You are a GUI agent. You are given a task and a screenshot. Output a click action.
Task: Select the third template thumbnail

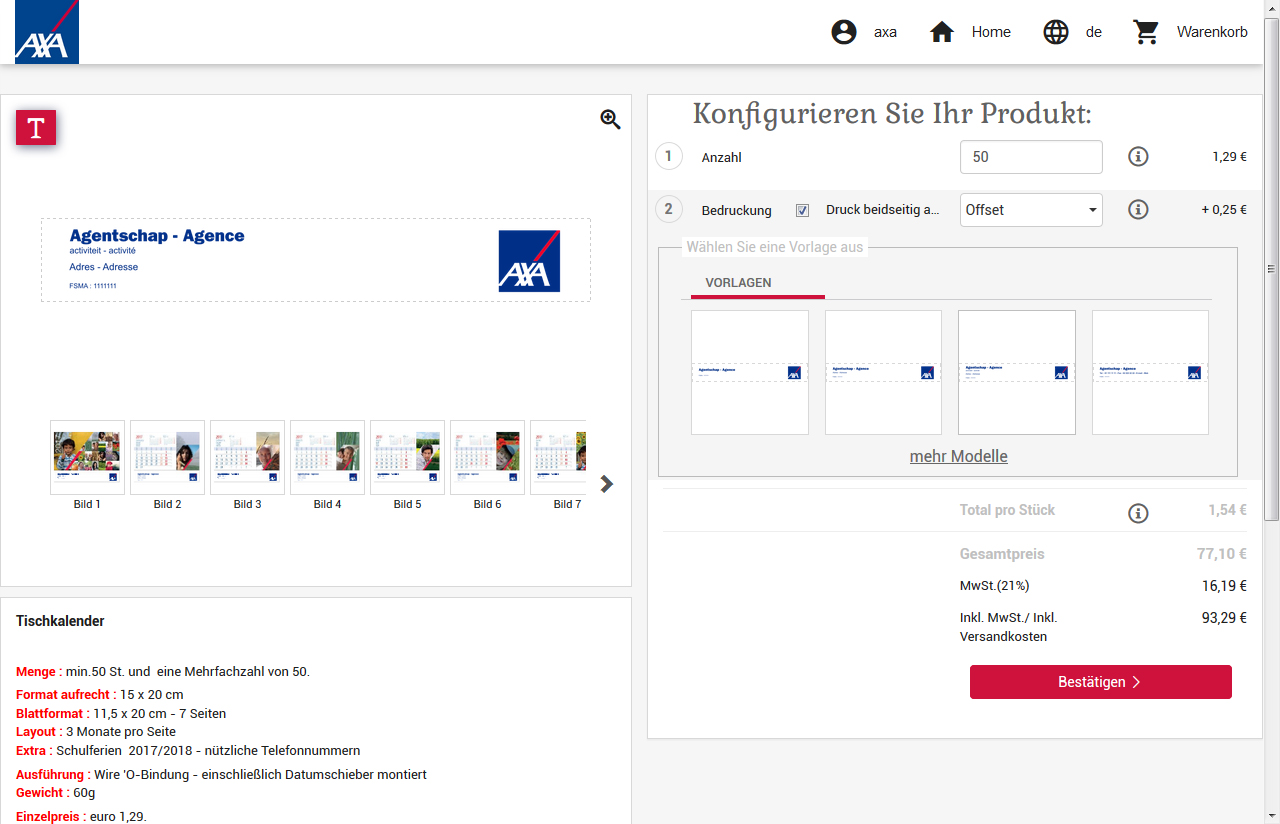1017,372
